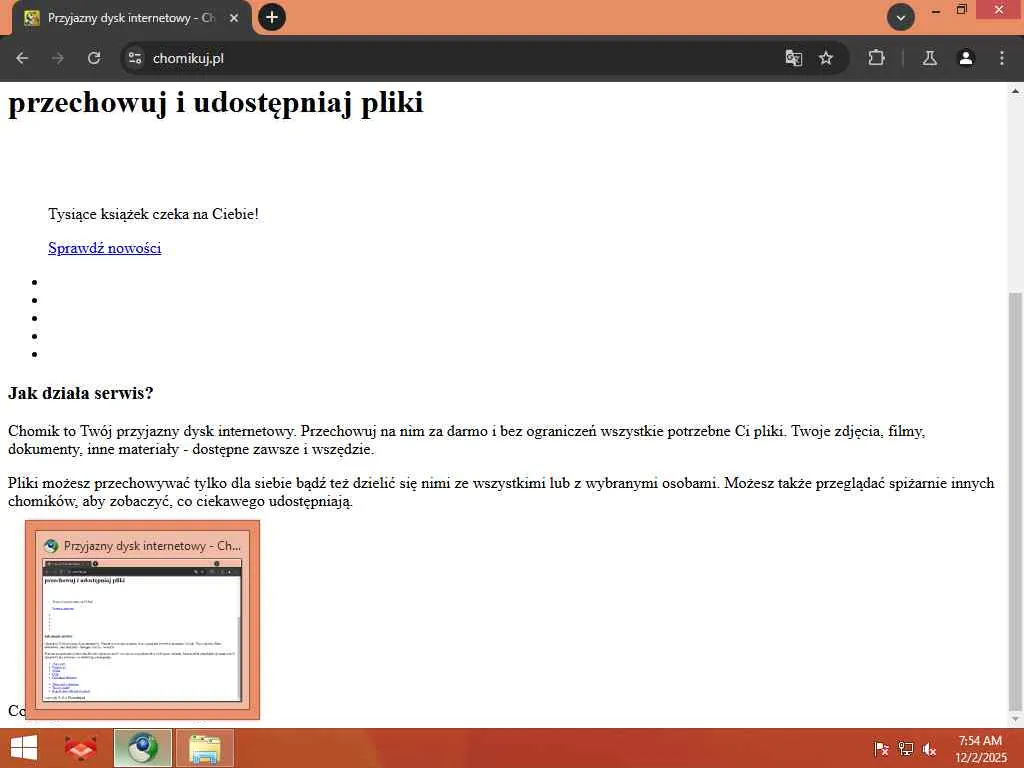Click the page vertical scrollbar thumb
This screenshot has width=1024, height=768.
coord(1016,500)
